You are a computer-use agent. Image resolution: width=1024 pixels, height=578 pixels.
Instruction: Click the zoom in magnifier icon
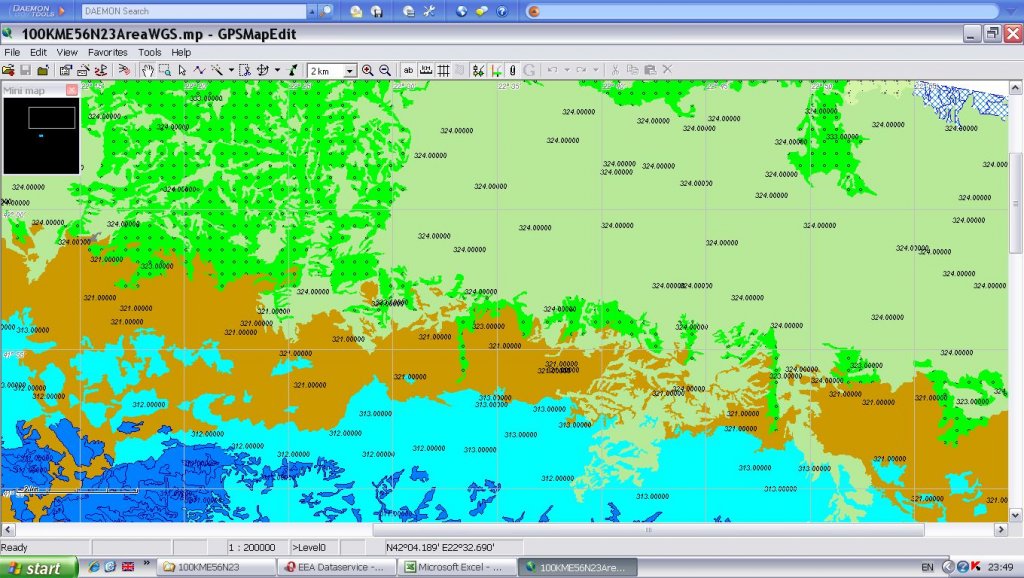click(x=367, y=70)
